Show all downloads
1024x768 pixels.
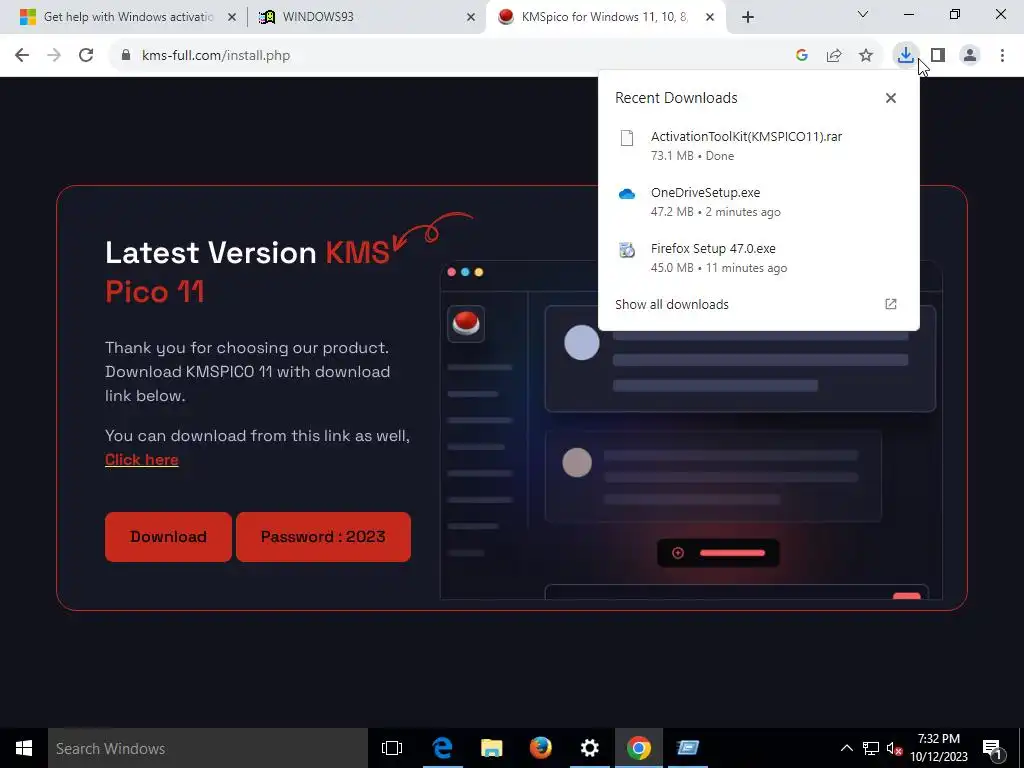pos(672,304)
